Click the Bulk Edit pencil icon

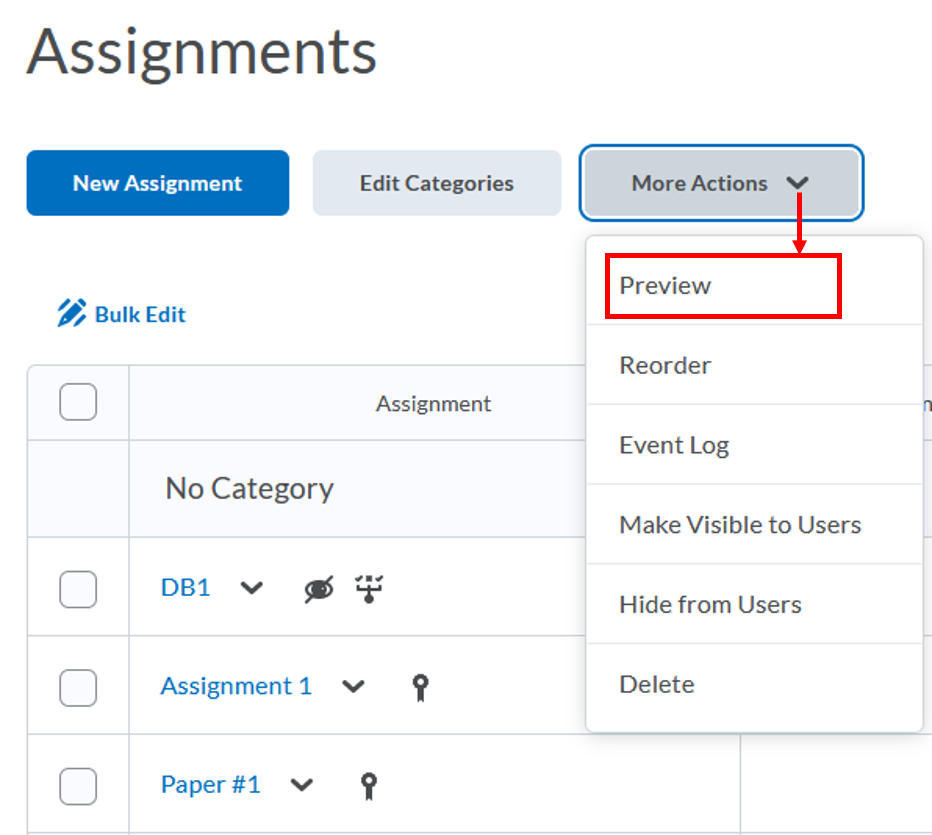pos(69,313)
